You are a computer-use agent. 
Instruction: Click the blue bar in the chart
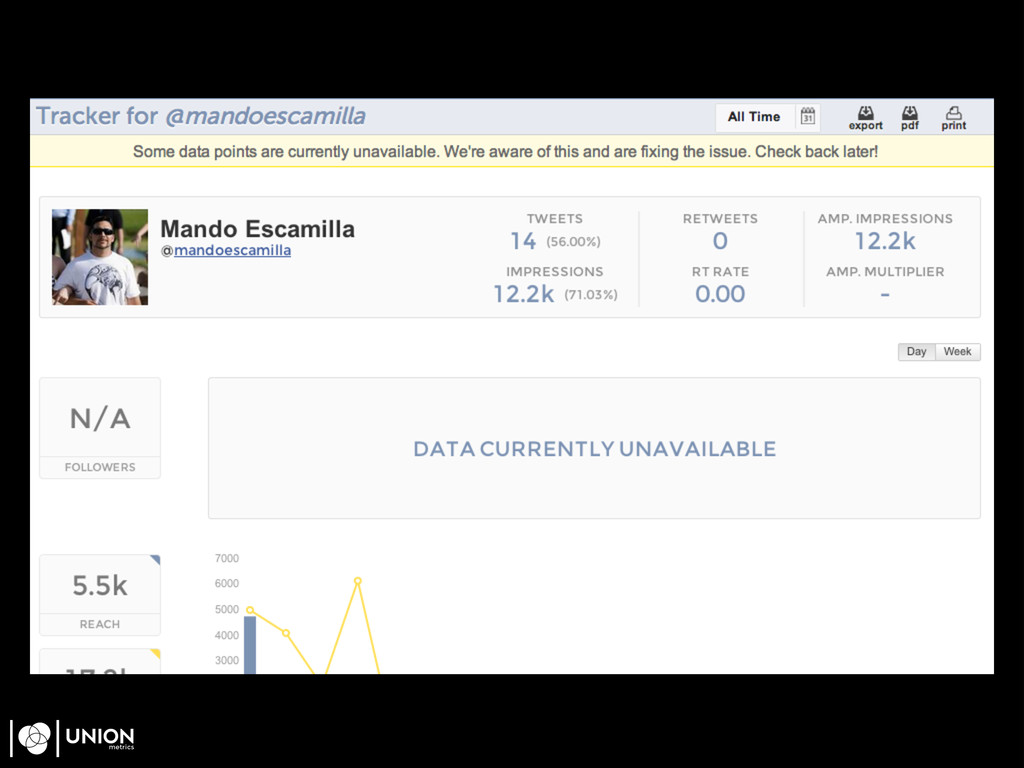click(250, 645)
